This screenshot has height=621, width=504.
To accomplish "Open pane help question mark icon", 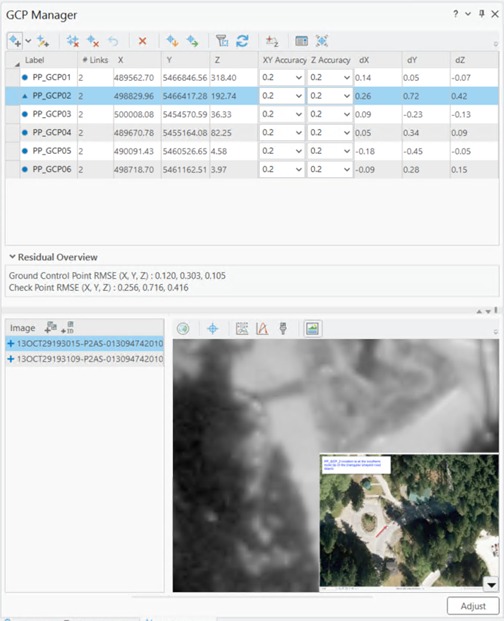I will pos(456,14).
